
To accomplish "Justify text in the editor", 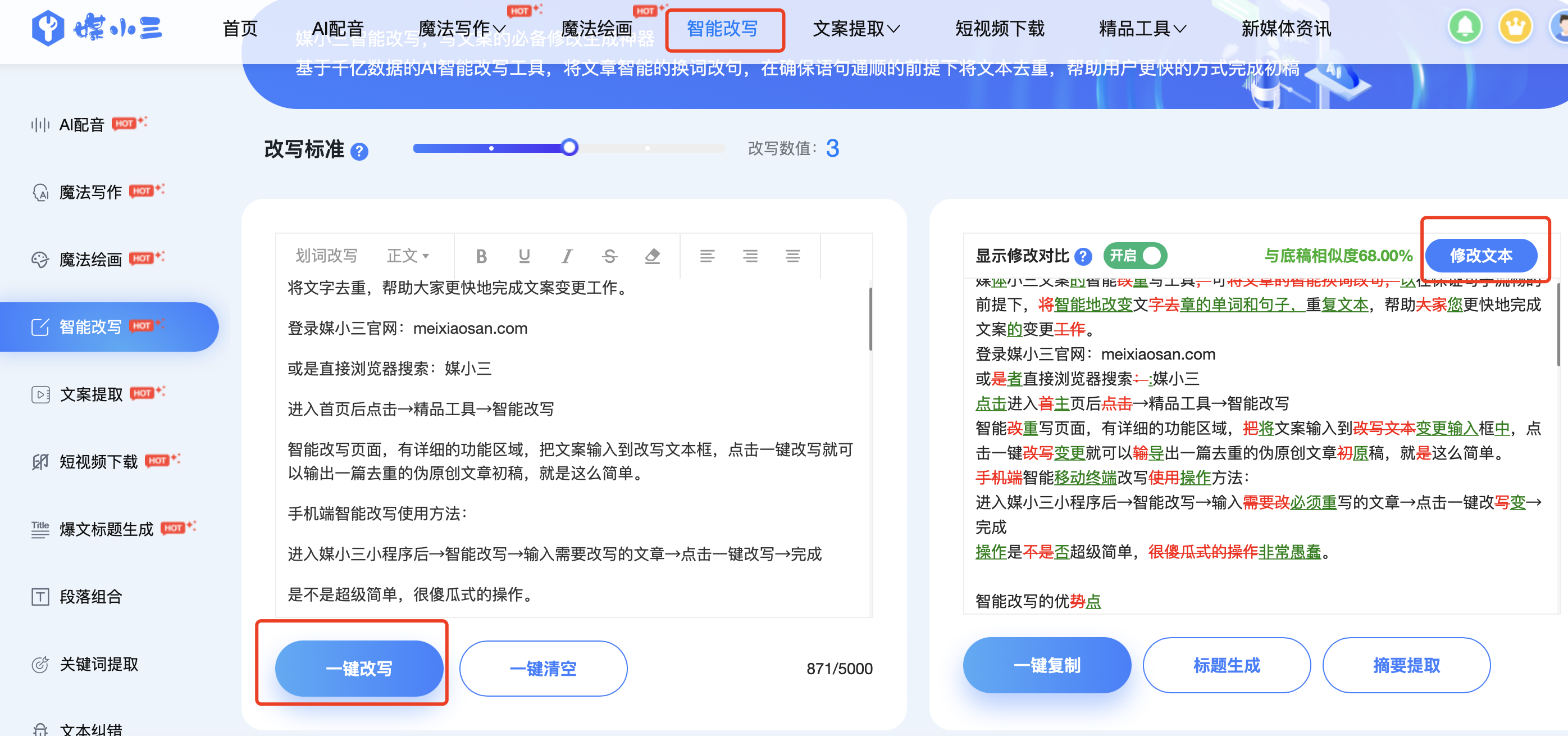I will point(792,256).
